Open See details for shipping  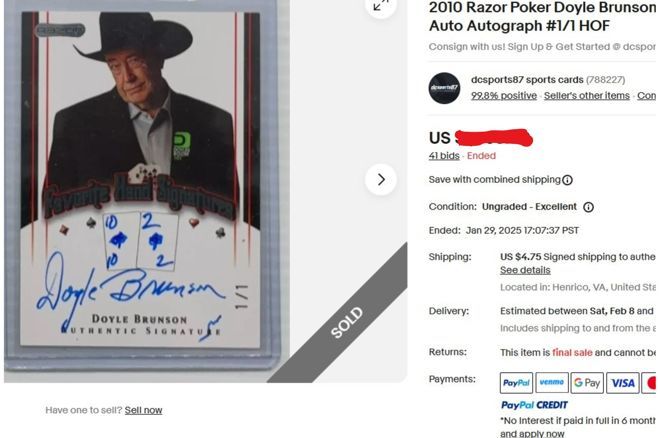click(x=525, y=270)
